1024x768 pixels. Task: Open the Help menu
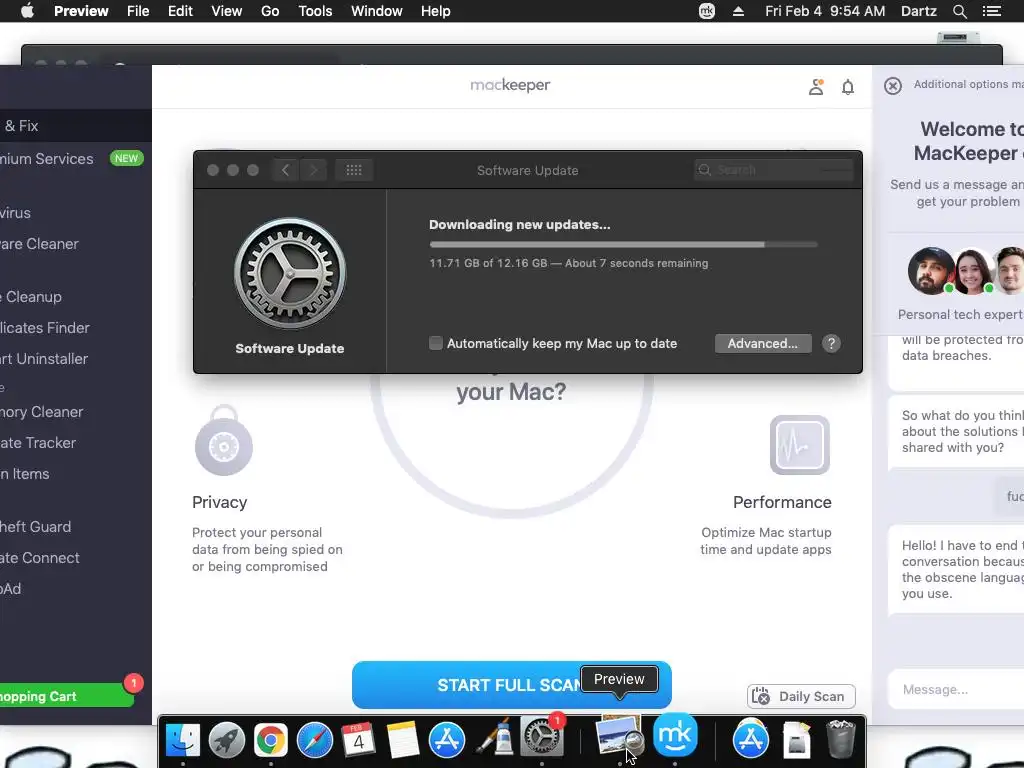(x=436, y=11)
